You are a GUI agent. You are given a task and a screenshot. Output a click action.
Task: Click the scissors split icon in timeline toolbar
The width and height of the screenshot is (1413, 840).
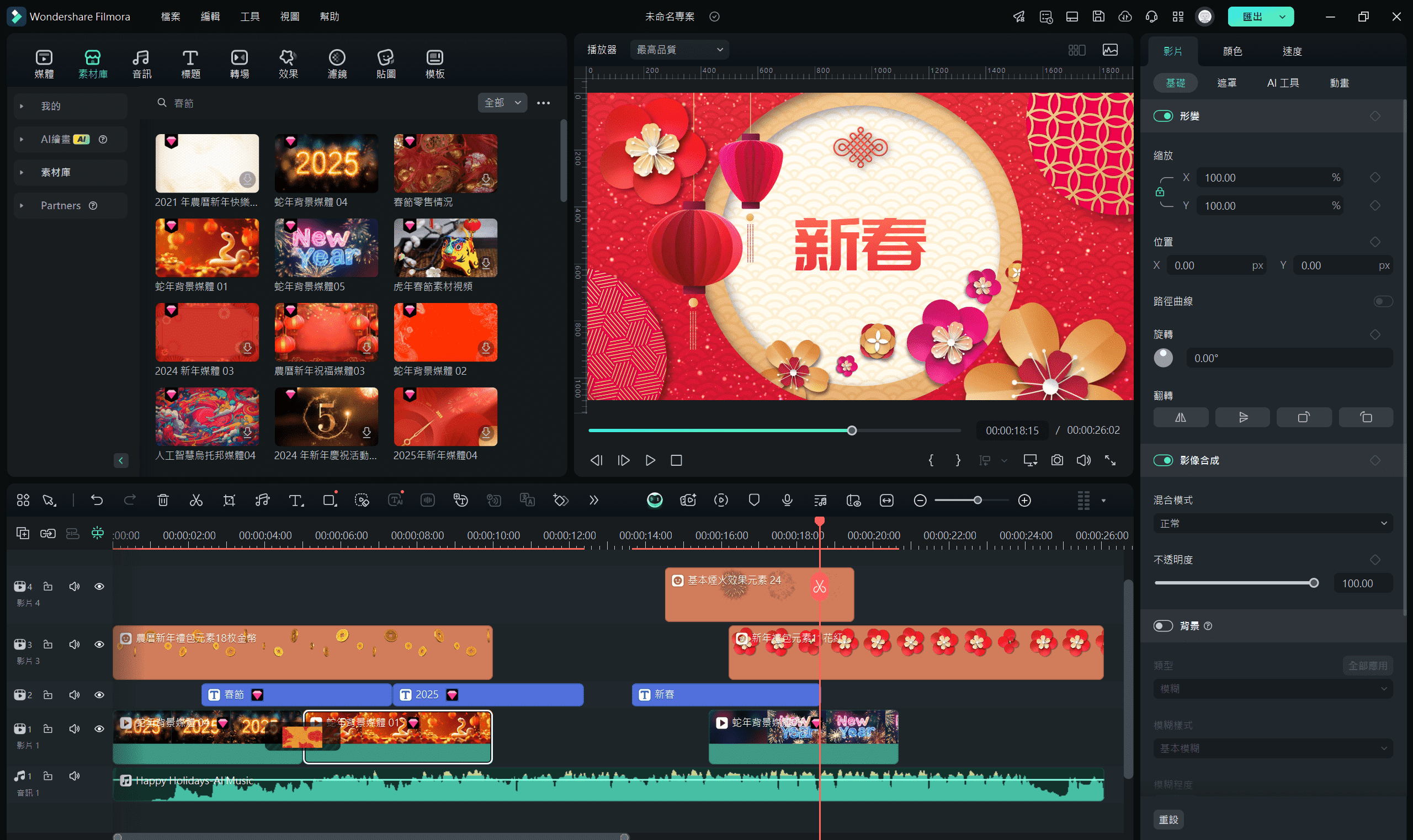(x=196, y=500)
